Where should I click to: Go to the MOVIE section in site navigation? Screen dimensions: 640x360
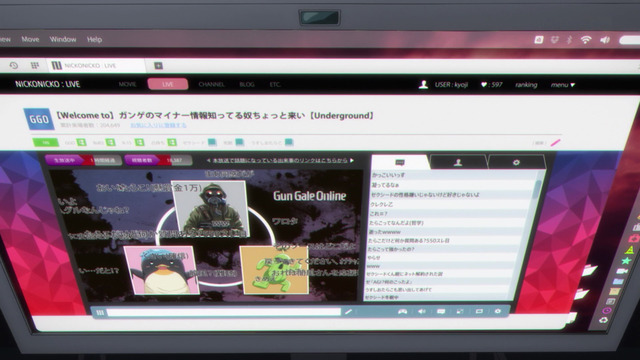click(127, 84)
